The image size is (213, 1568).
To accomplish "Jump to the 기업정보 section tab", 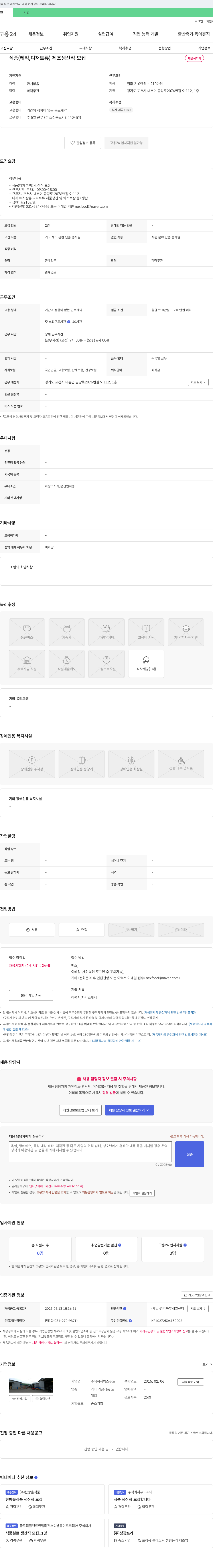I will coord(204,48).
